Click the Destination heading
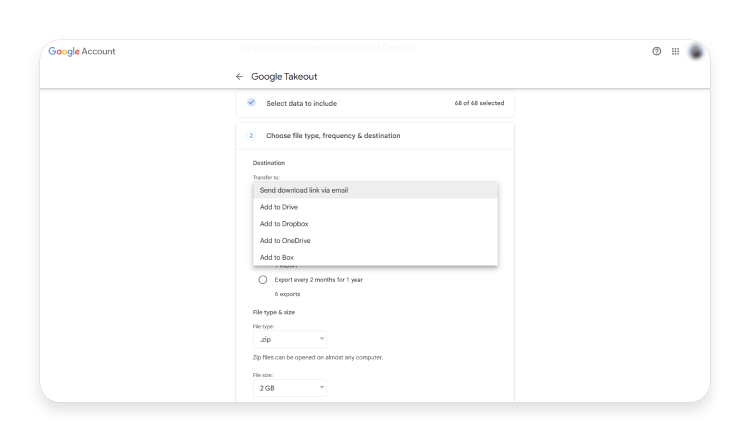751x443 pixels. [269, 163]
